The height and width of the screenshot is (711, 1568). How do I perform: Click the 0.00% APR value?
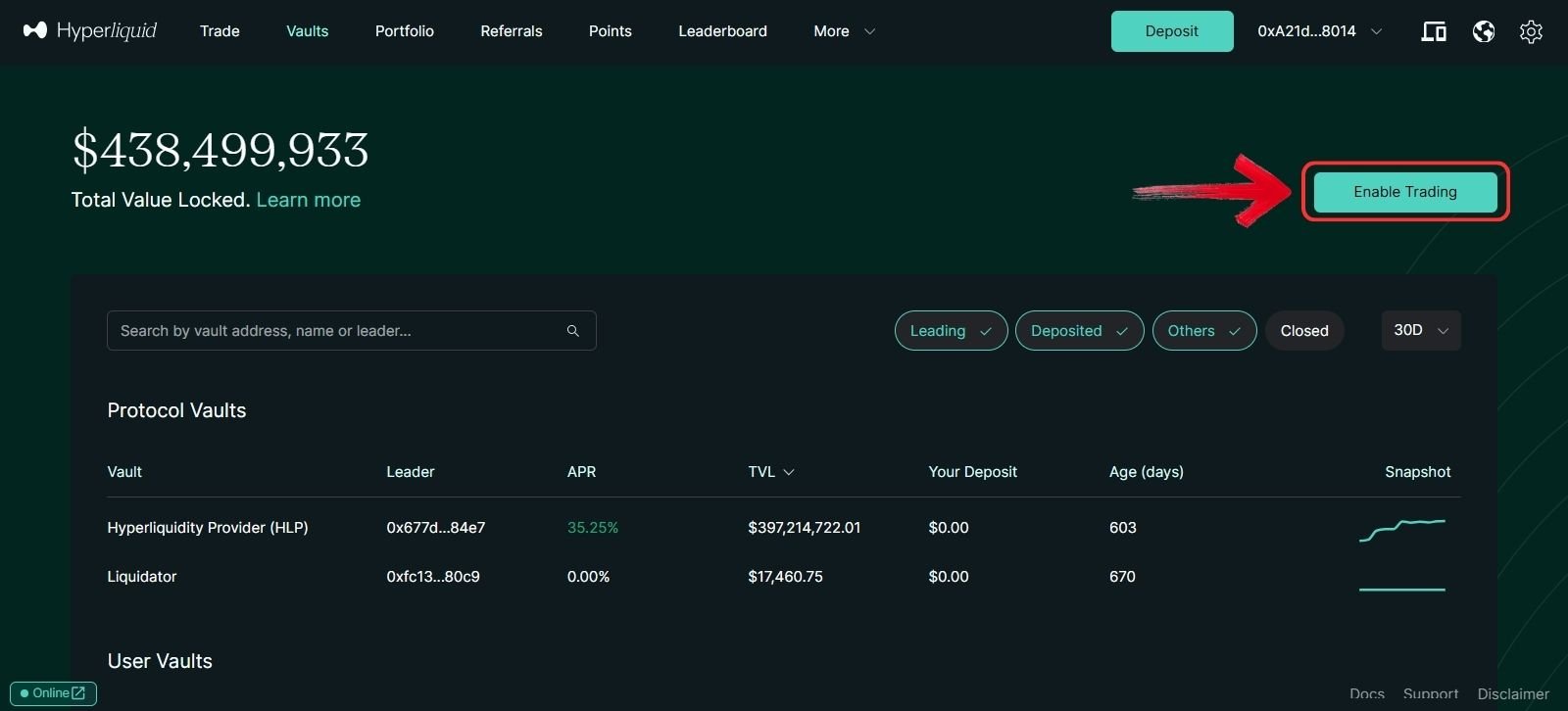click(x=588, y=577)
